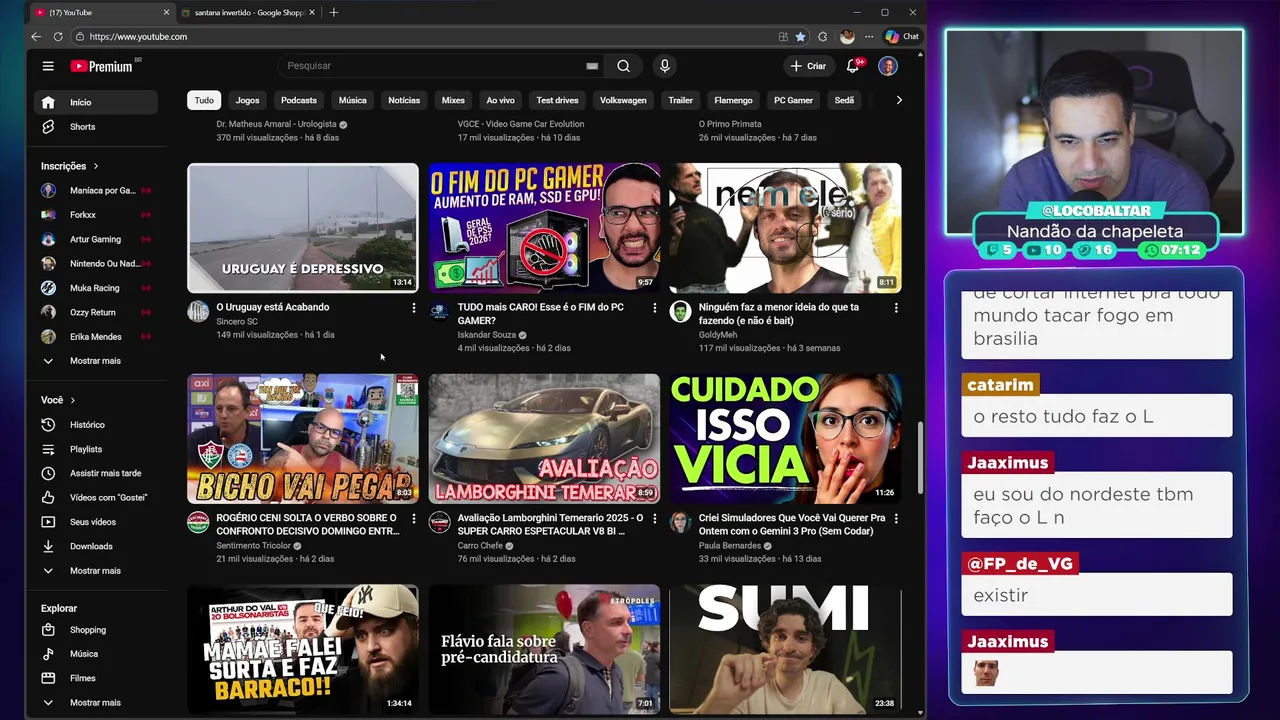Screen dimensions: 1280x720
Task: Select the Flamengo filter chip
Action: point(733,100)
